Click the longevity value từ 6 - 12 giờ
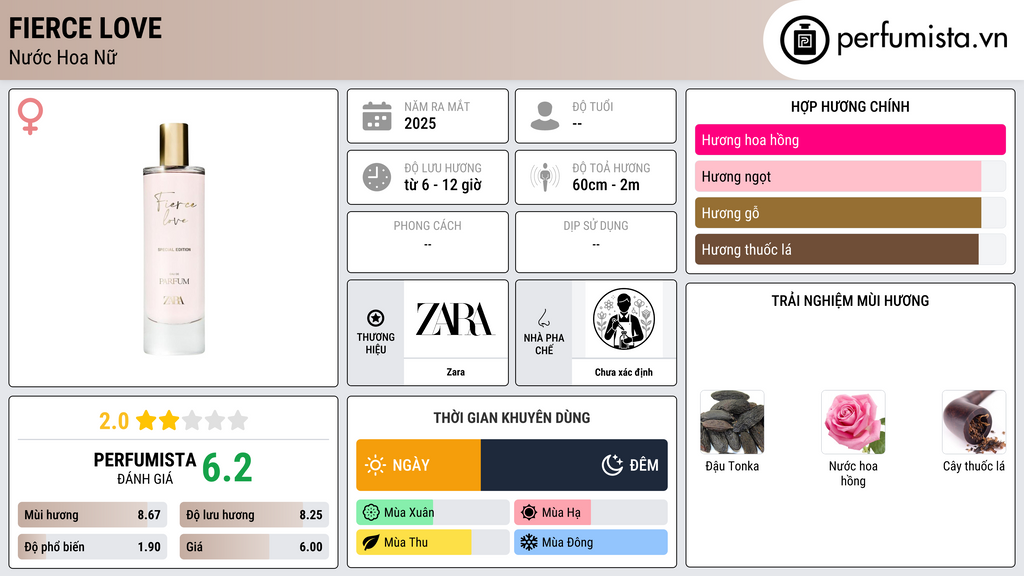Image resolution: width=1024 pixels, height=576 pixels. (443, 185)
